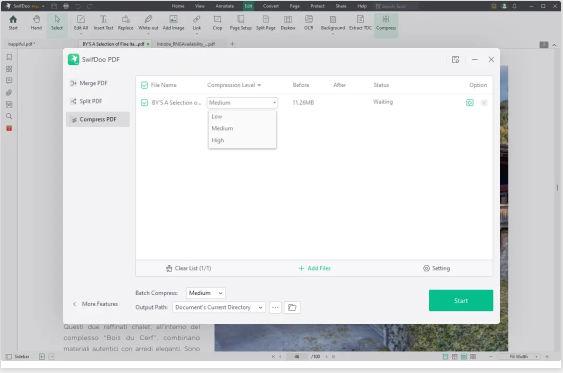
Task: Click the Add Image tool
Action: [173, 23]
